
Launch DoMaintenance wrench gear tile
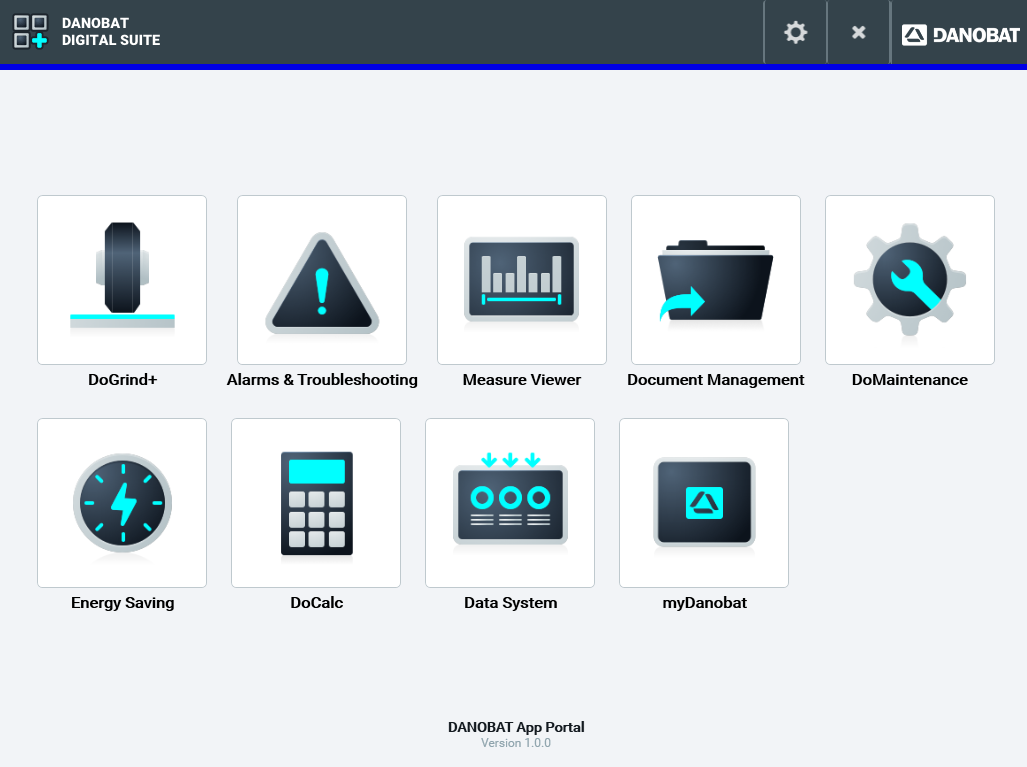(910, 280)
